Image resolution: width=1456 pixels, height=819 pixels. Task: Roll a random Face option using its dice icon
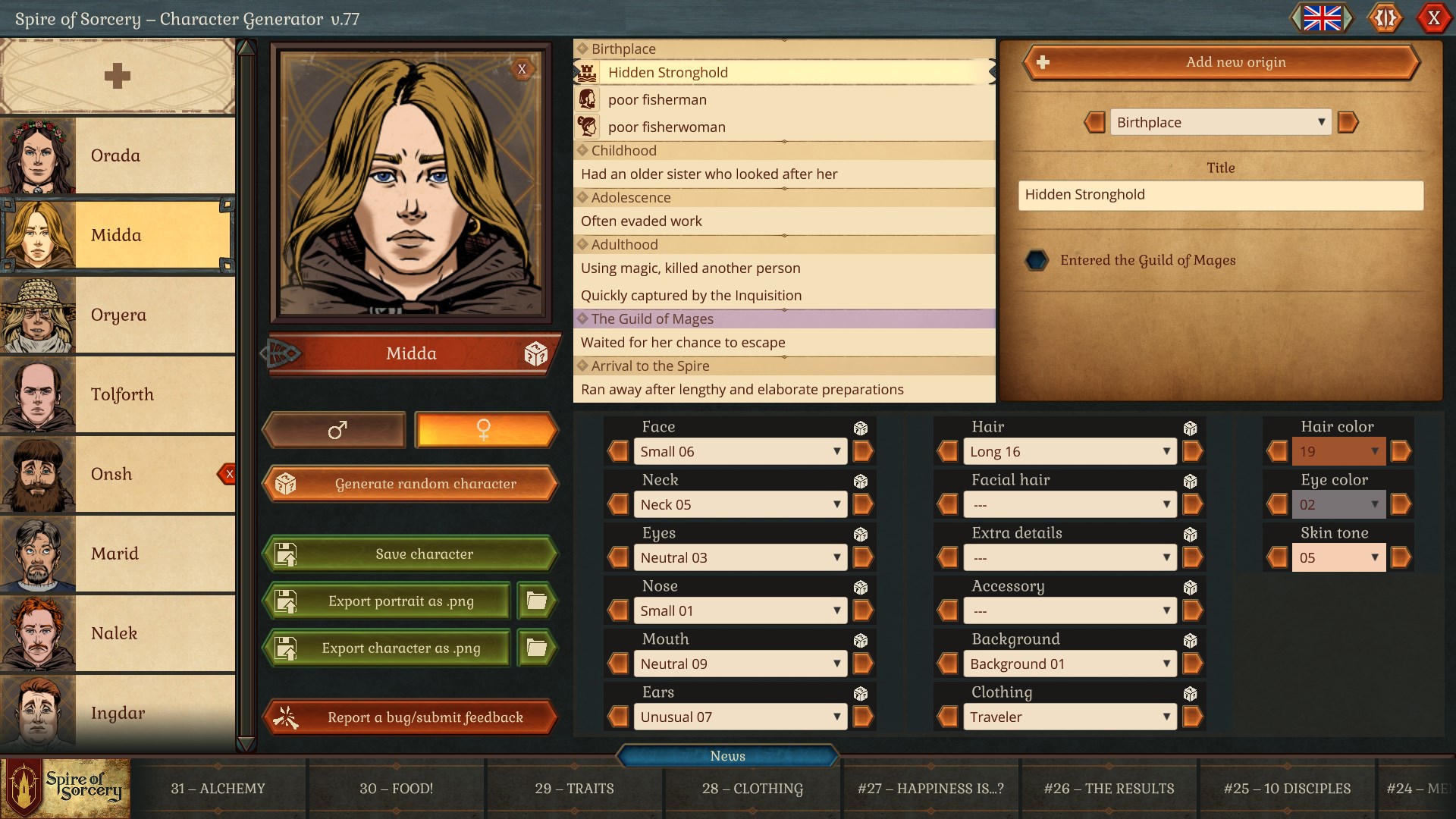click(861, 427)
